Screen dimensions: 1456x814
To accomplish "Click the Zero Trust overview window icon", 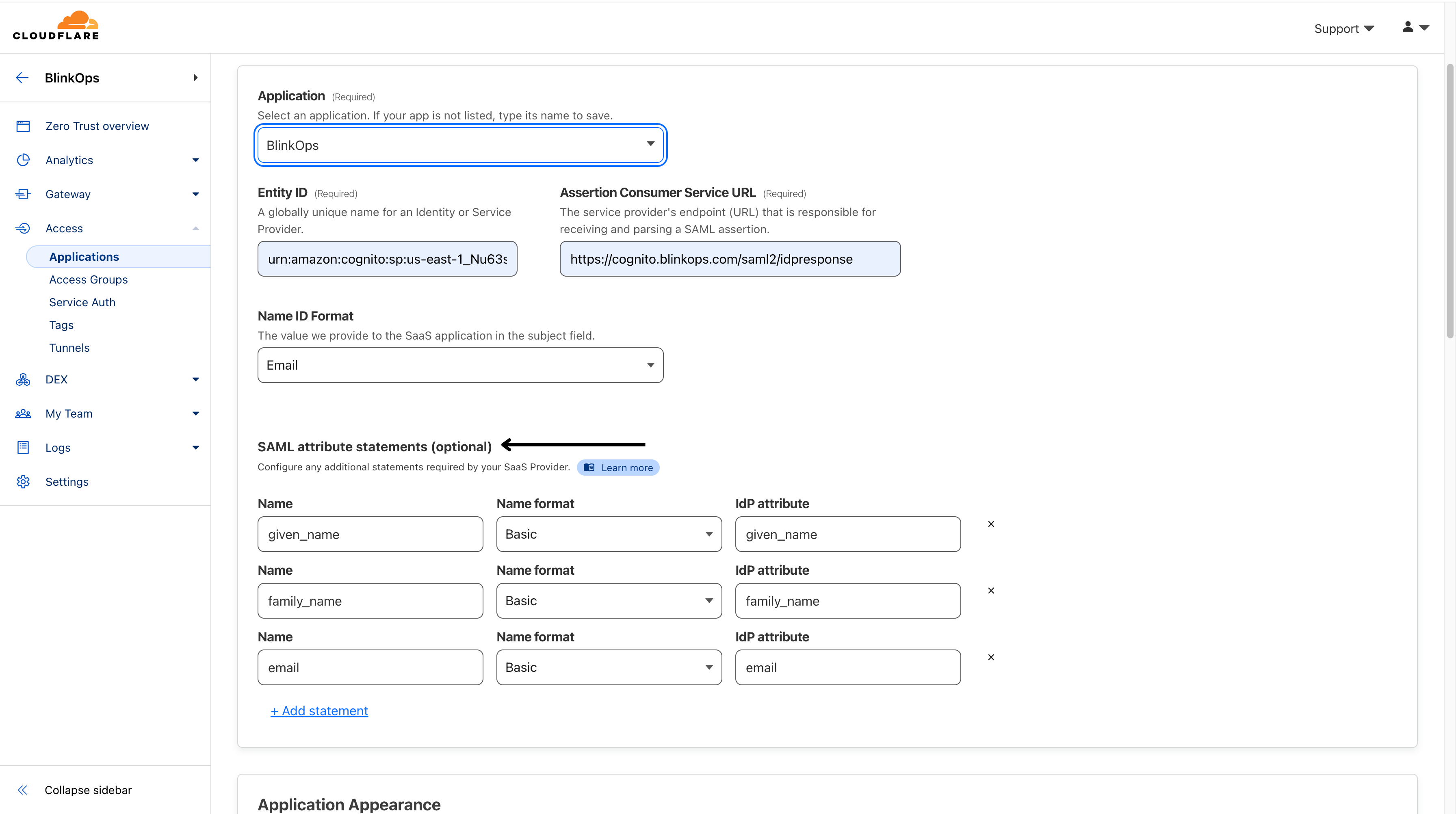I will pyautogui.click(x=23, y=126).
